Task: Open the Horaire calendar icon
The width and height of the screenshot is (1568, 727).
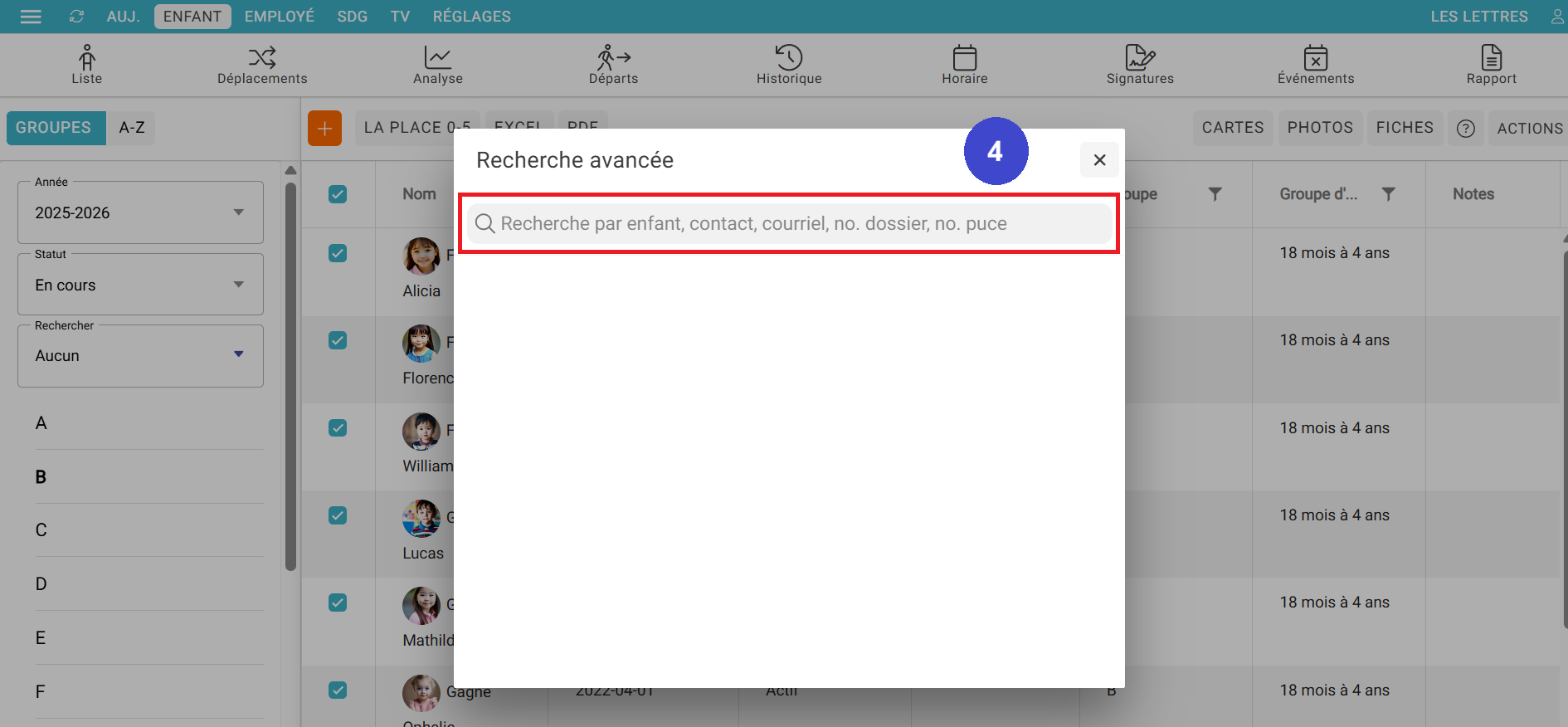Action: coord(964,57)
